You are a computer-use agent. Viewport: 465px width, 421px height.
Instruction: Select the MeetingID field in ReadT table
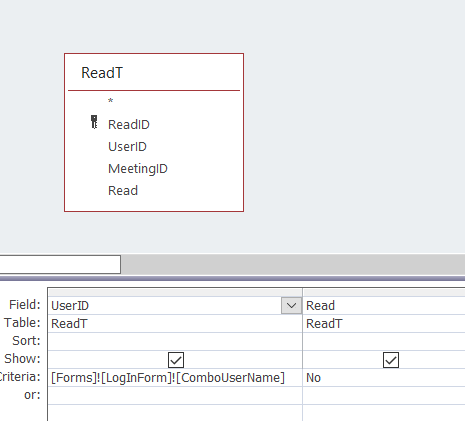click(x=138, y=169)
